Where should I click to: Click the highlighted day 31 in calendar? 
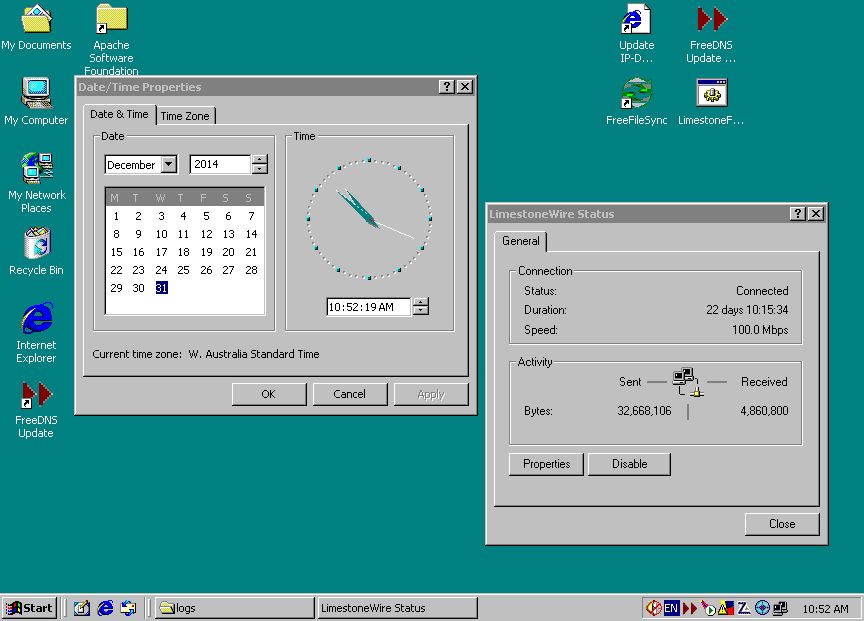coord(161,288)
